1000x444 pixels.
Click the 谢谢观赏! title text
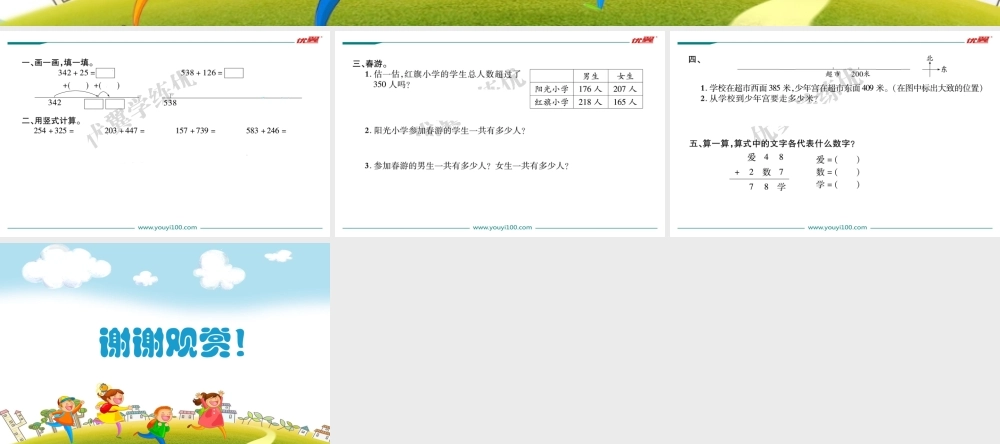tap(172, 343)
